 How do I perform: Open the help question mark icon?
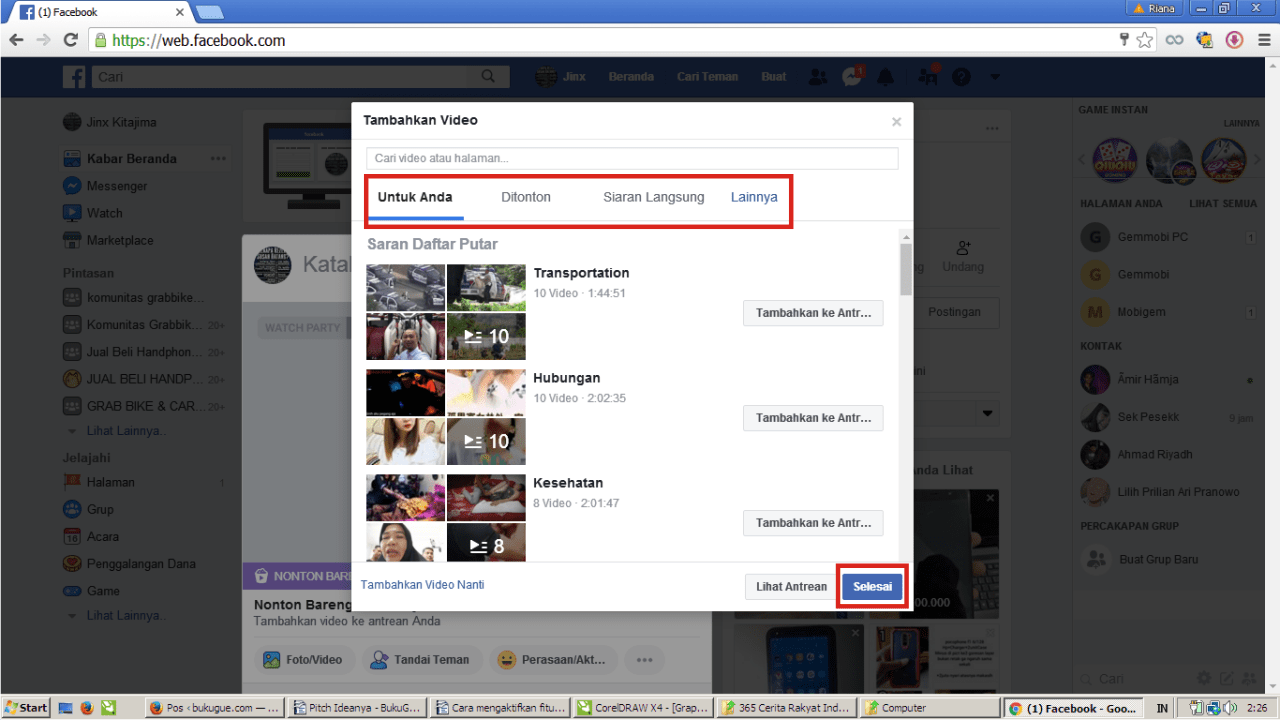tap(961, 77)
